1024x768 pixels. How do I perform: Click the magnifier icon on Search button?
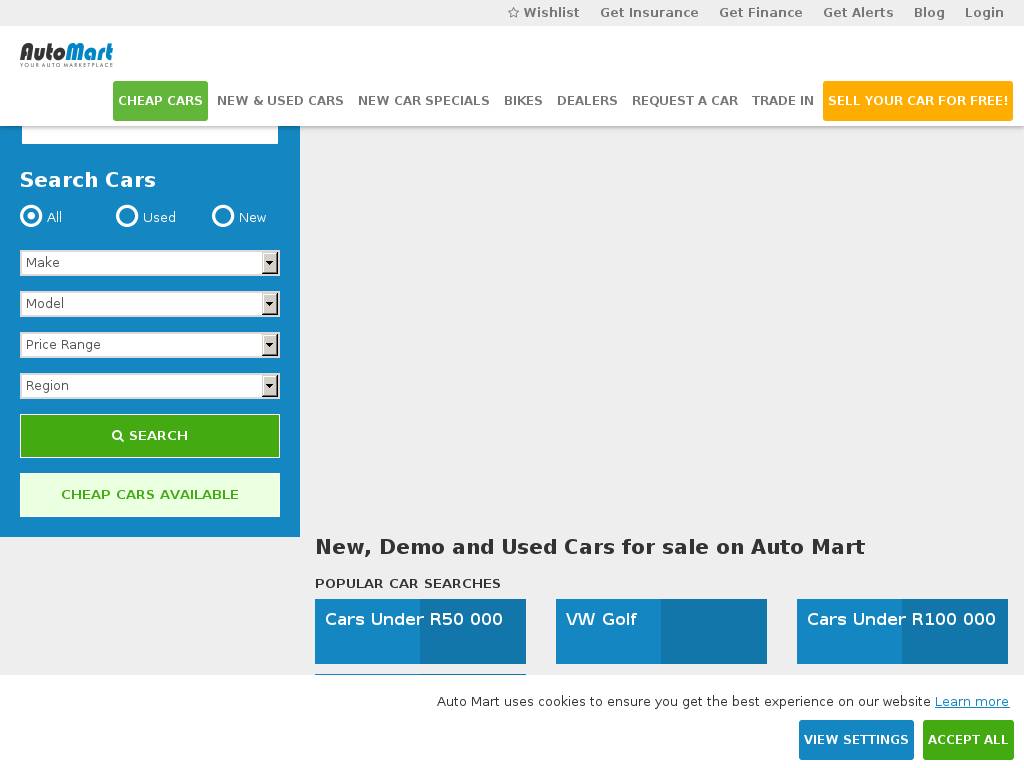[118, 436]
